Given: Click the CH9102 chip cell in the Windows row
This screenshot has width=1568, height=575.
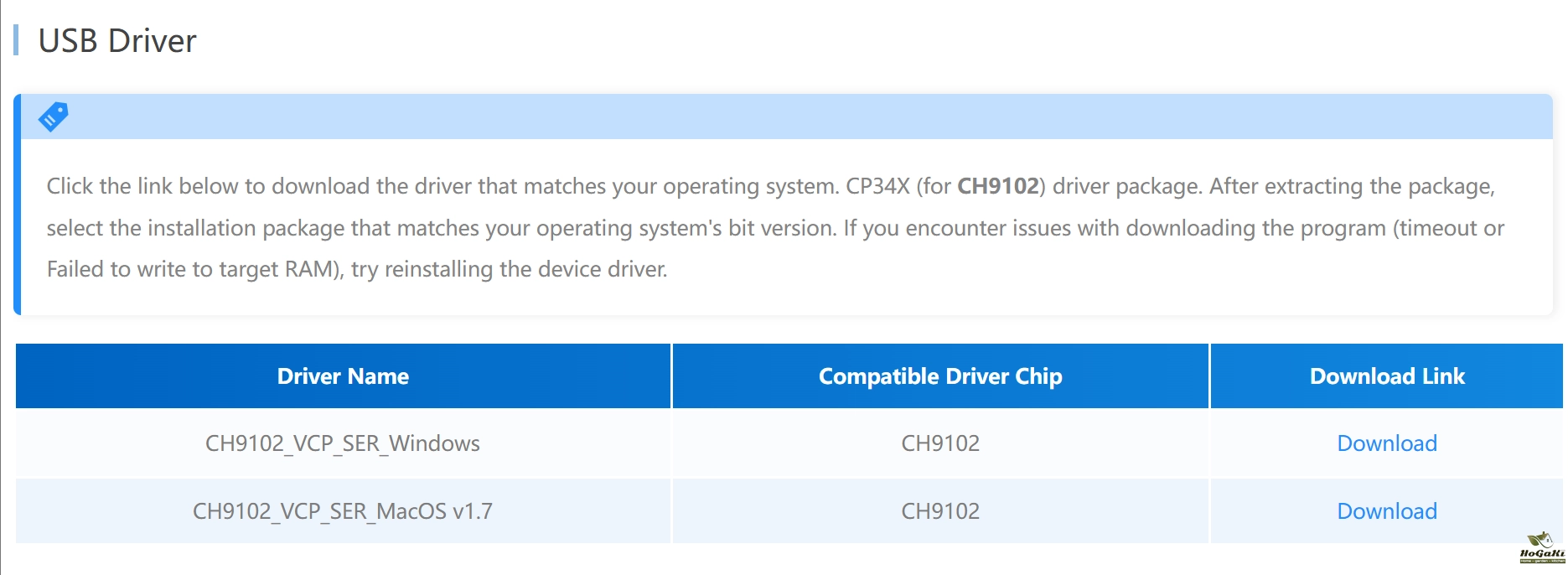Looking at the screenshot, I should pyautogui.click(x=939, y=443).
